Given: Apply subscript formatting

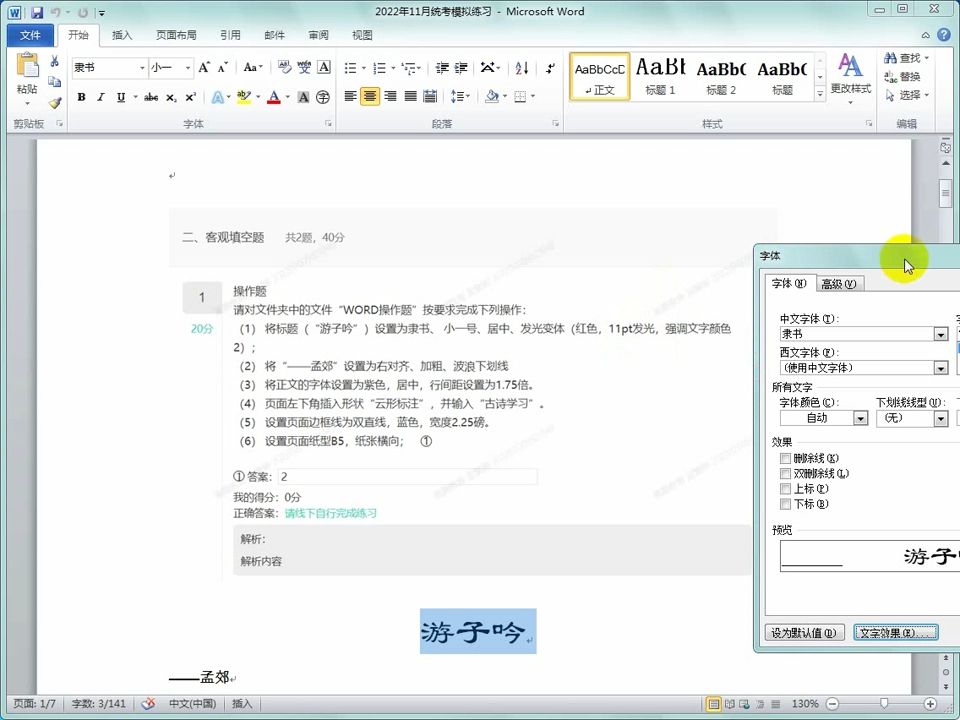Looking at the screenshot, I should [x=171, y=96].
